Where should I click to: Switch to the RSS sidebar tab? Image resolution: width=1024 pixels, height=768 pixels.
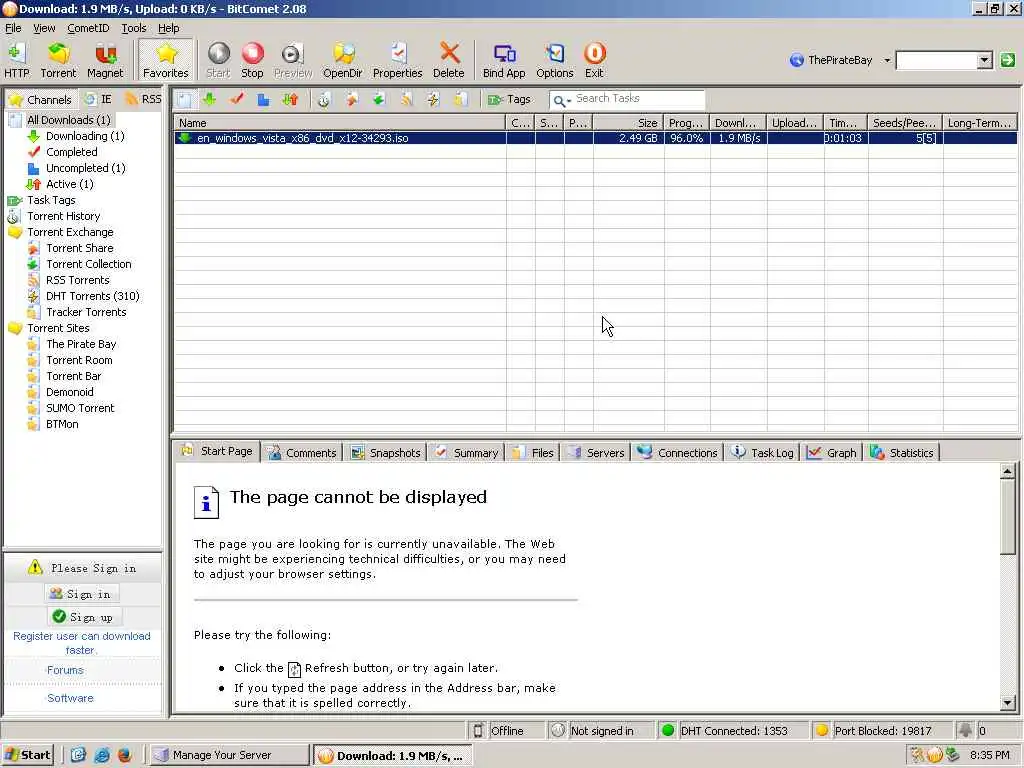coord(144,99)
